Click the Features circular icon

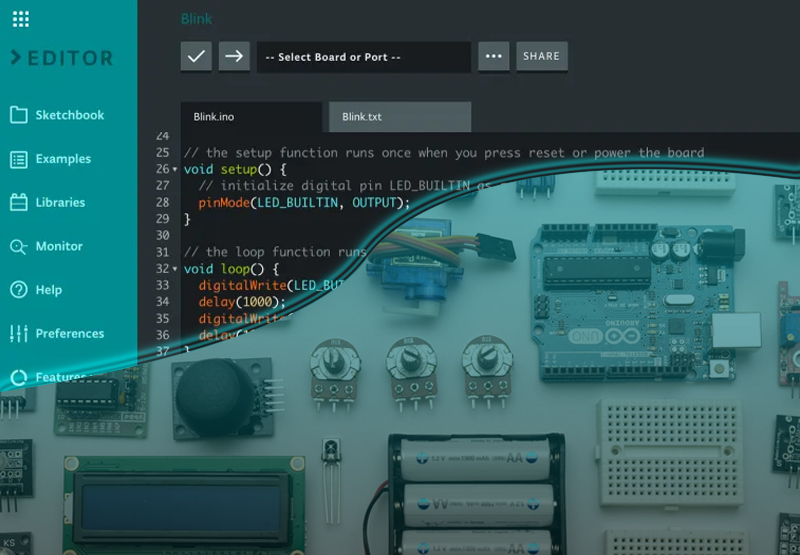click(x=19, y=377)
